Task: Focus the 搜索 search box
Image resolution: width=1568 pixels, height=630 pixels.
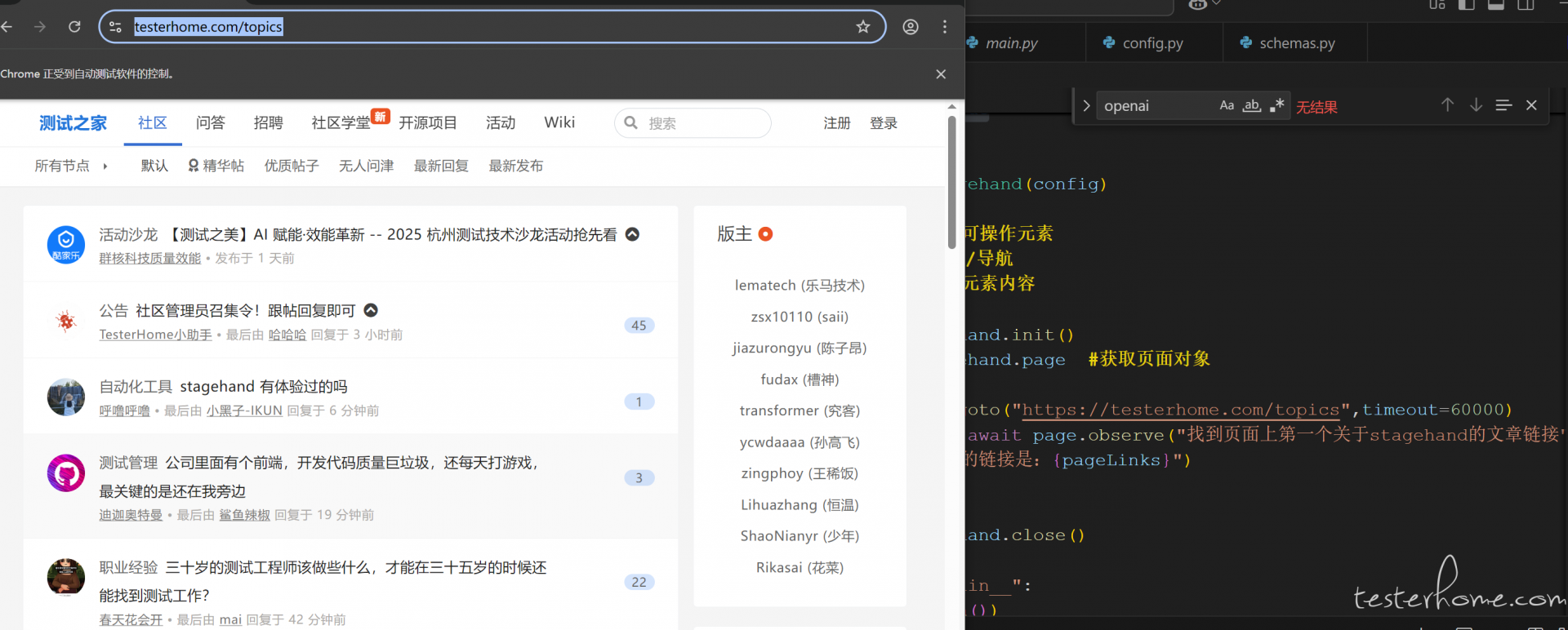Action: 693,123
